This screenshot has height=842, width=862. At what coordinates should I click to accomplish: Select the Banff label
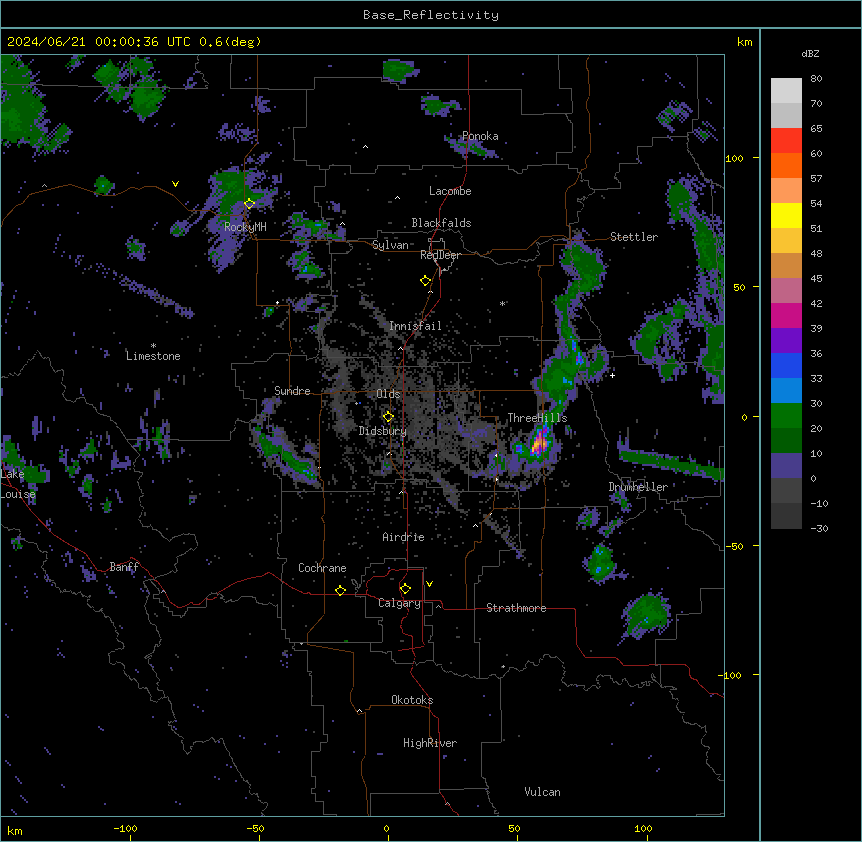click(x=124, y=567)
